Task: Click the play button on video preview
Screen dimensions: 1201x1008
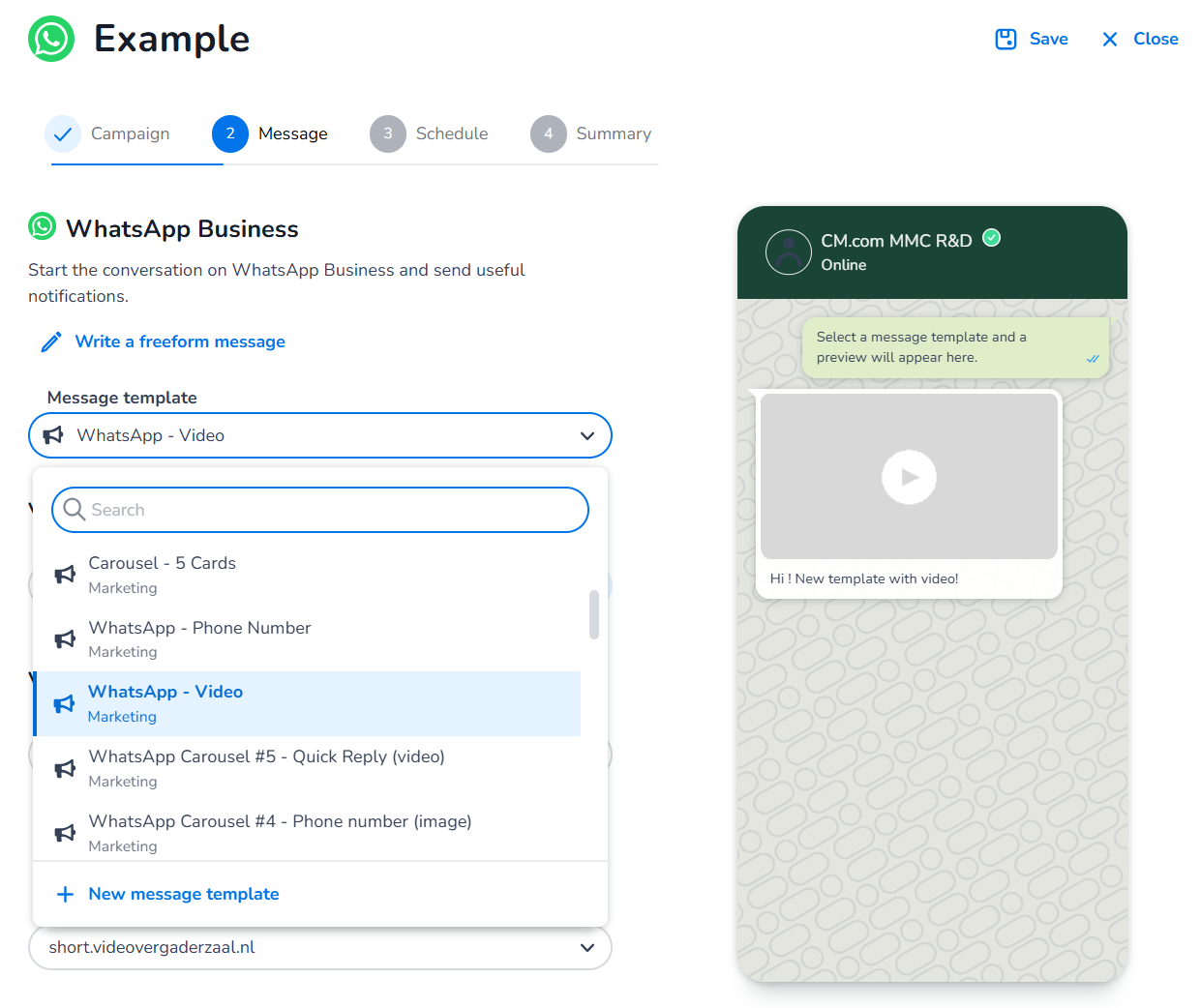Action: pyautogui.click(x=909, y=477)
